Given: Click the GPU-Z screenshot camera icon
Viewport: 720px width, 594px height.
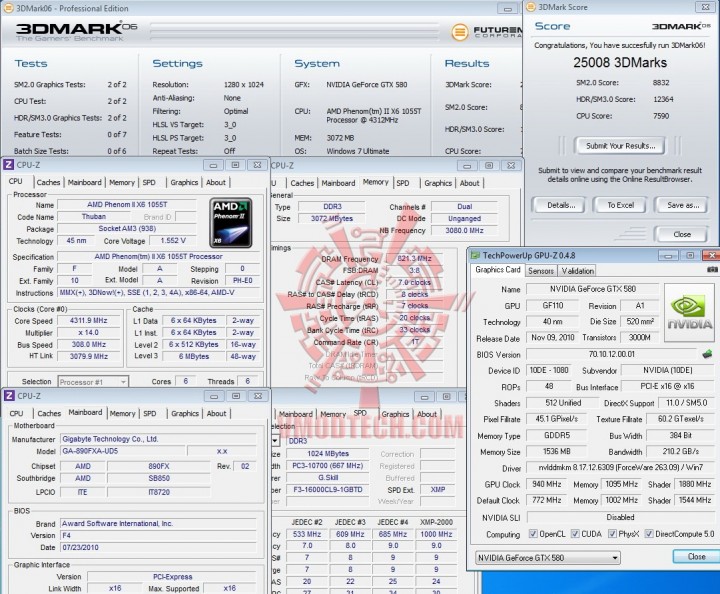Looking at the screenshot, I should [713, 270].
